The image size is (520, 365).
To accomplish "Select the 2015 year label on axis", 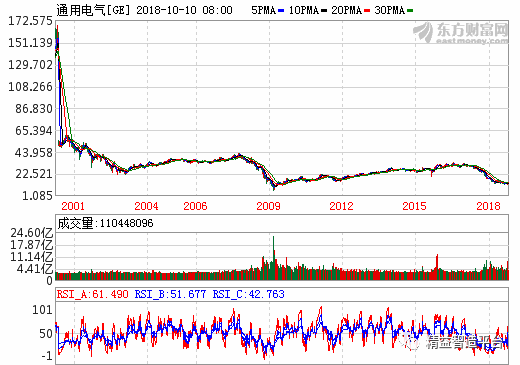I will 414,206.
